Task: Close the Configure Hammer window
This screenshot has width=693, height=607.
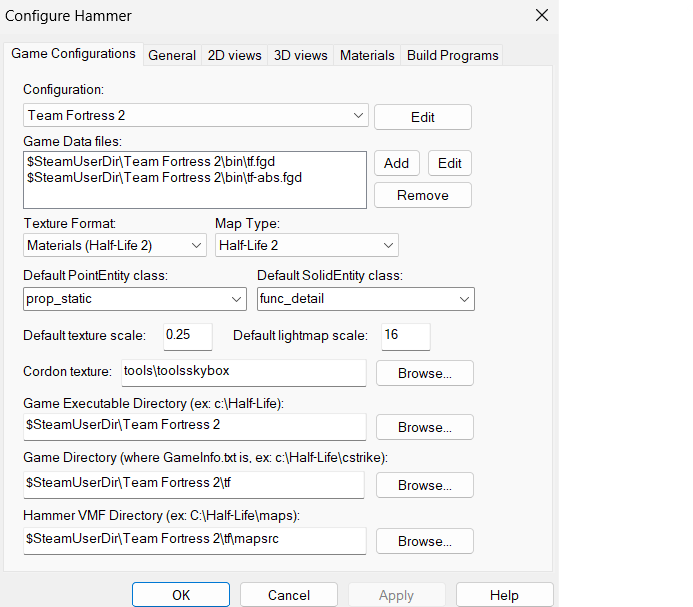Action: pyautogui.click(x=542, y=15)
